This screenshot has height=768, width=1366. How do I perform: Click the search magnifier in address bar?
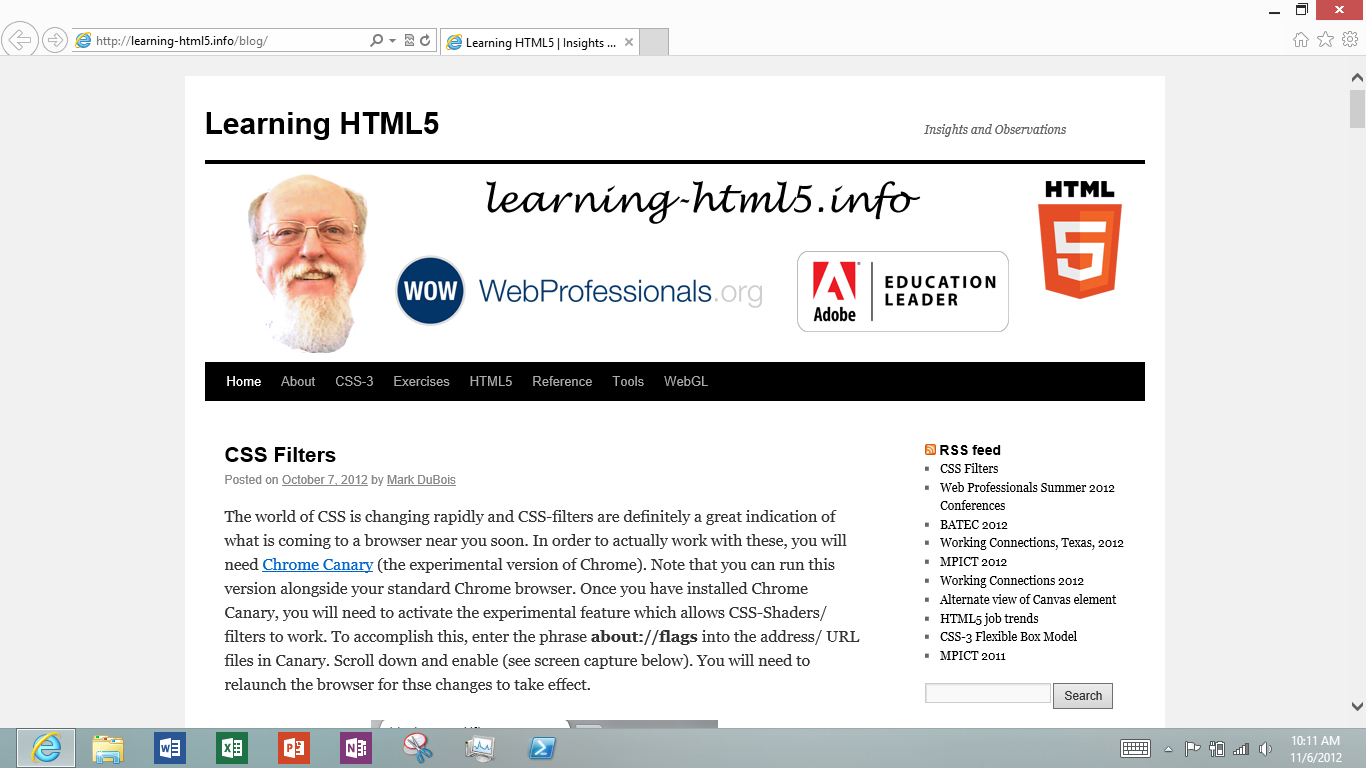[376, 41]
